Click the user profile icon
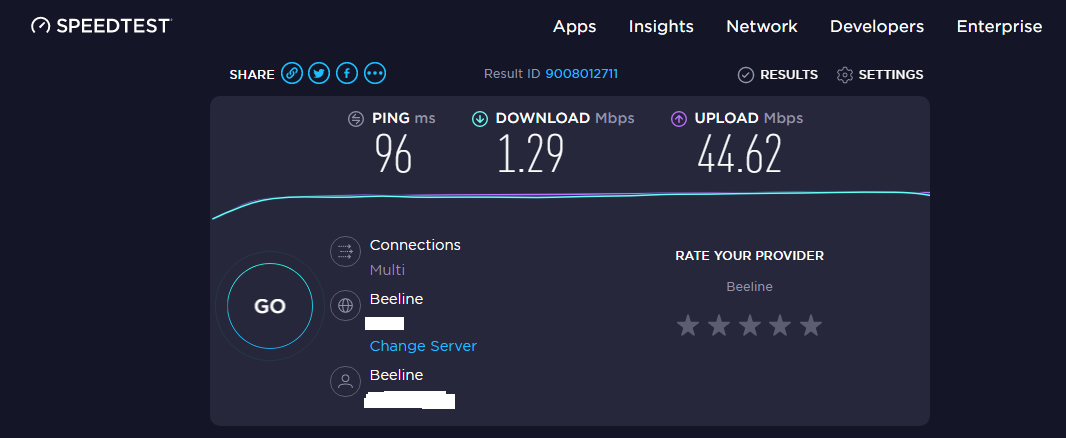 (345, 381)
